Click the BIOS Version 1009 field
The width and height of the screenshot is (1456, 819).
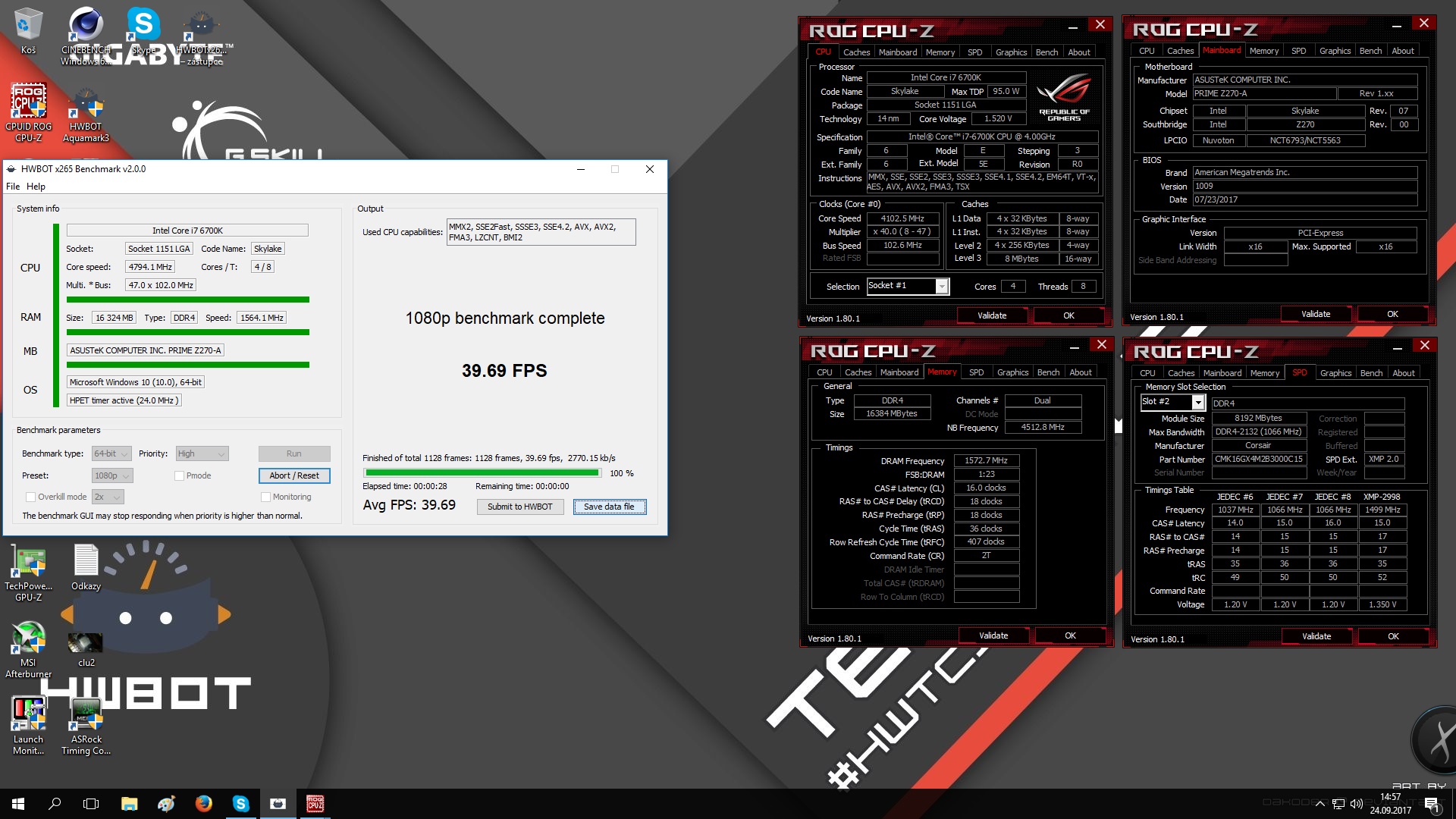coord(1304,186)
